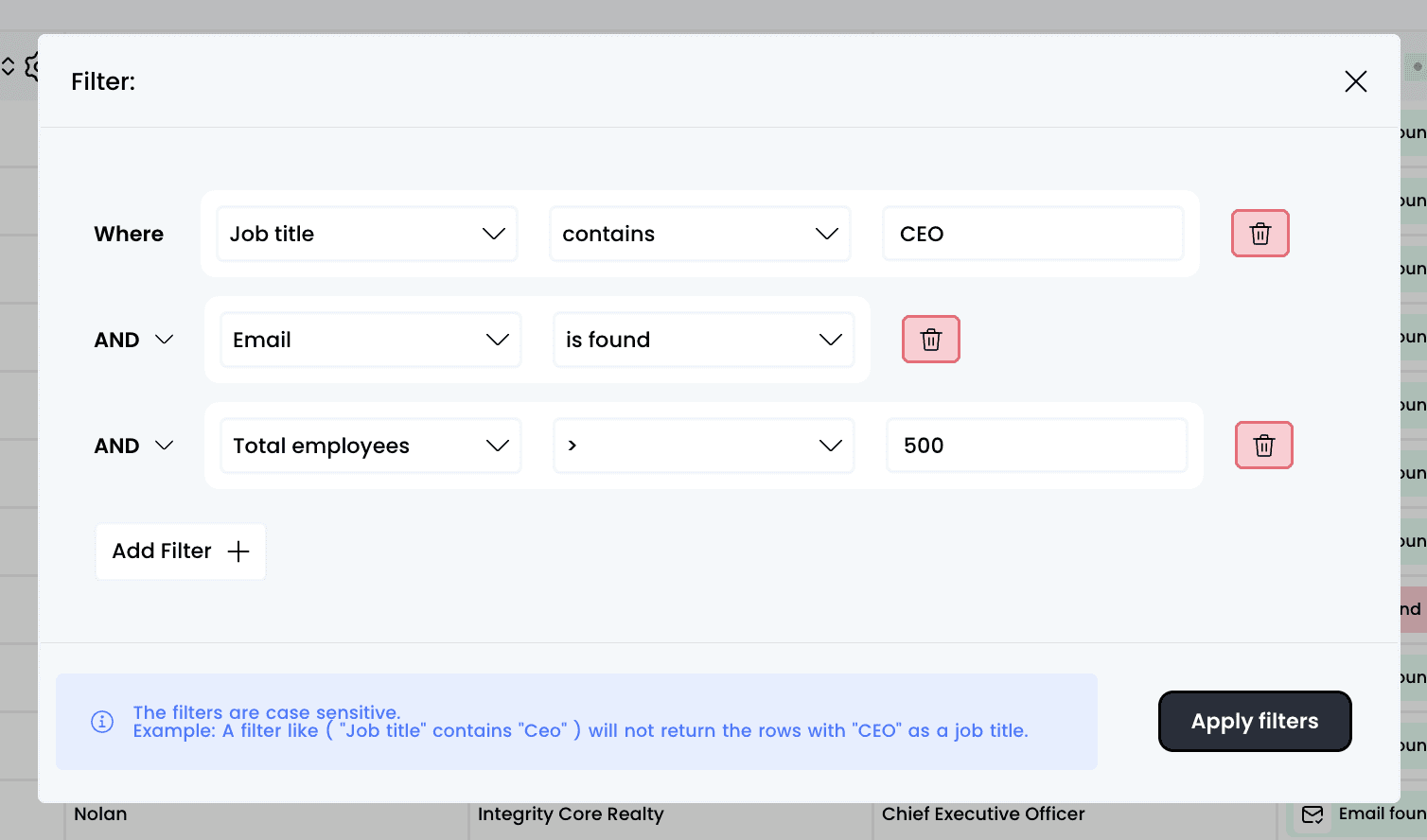Remove the Email is found filter
This screenshot has height=840, width=1427.
[930, 340]
